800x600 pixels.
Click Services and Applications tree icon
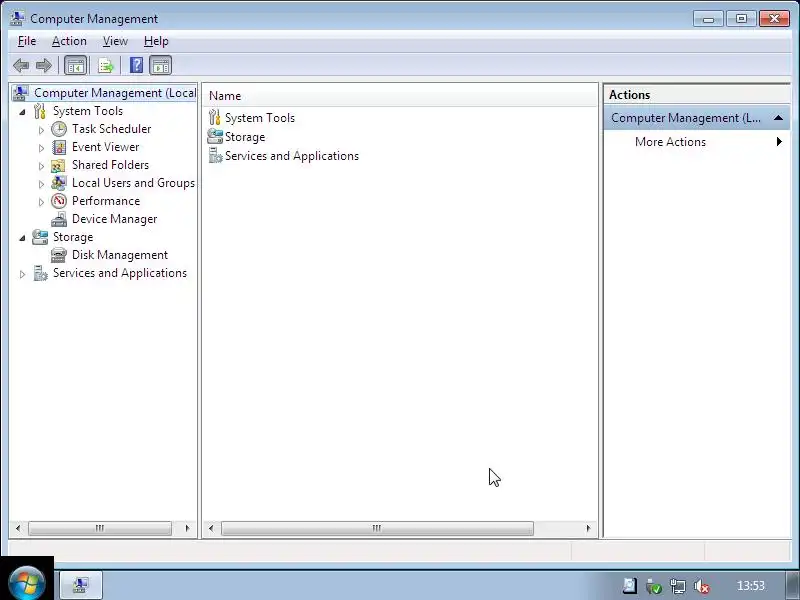coord(40,273)
